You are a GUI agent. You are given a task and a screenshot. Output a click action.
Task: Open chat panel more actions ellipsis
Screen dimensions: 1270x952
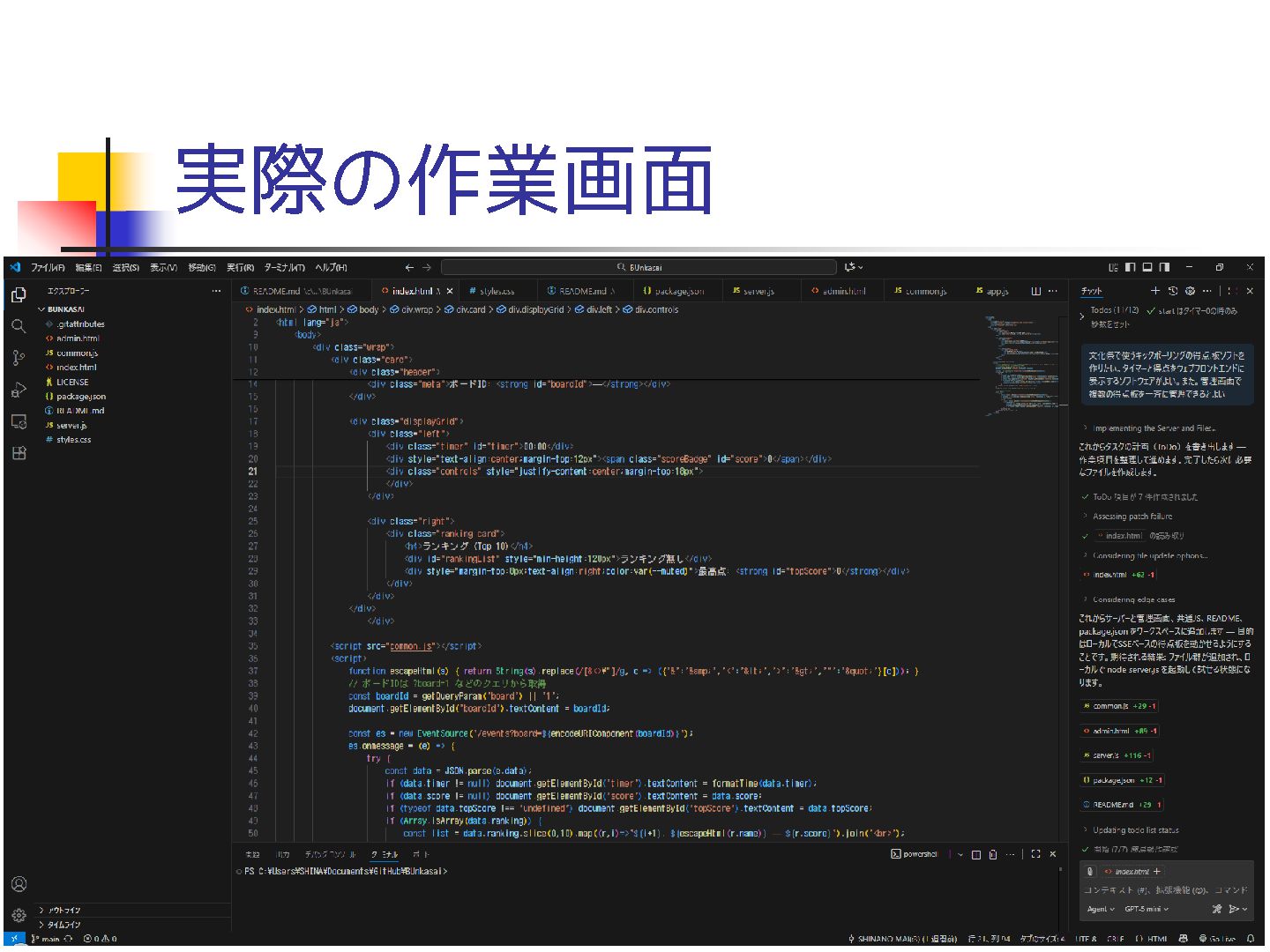click(1206, 291)
